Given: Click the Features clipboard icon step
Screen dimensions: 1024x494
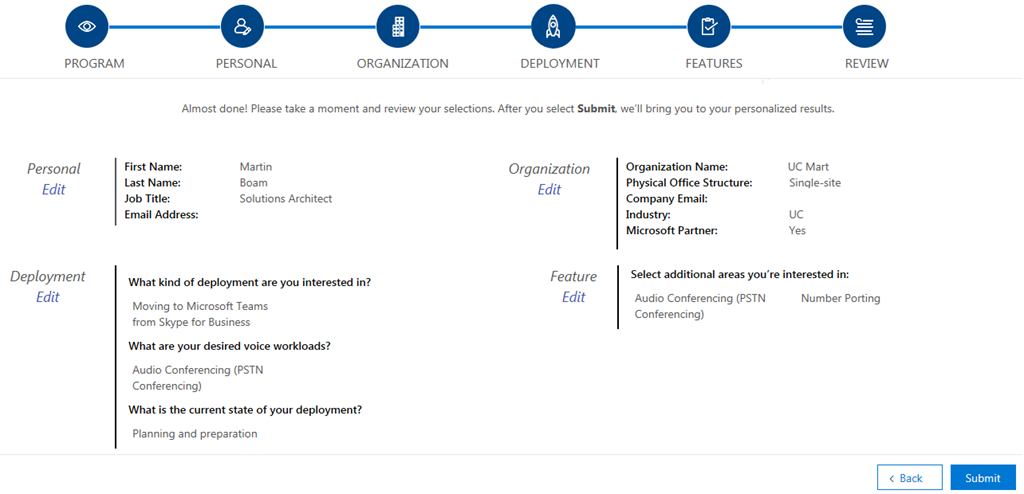Looking at the screenshot, I should (709, 27).
